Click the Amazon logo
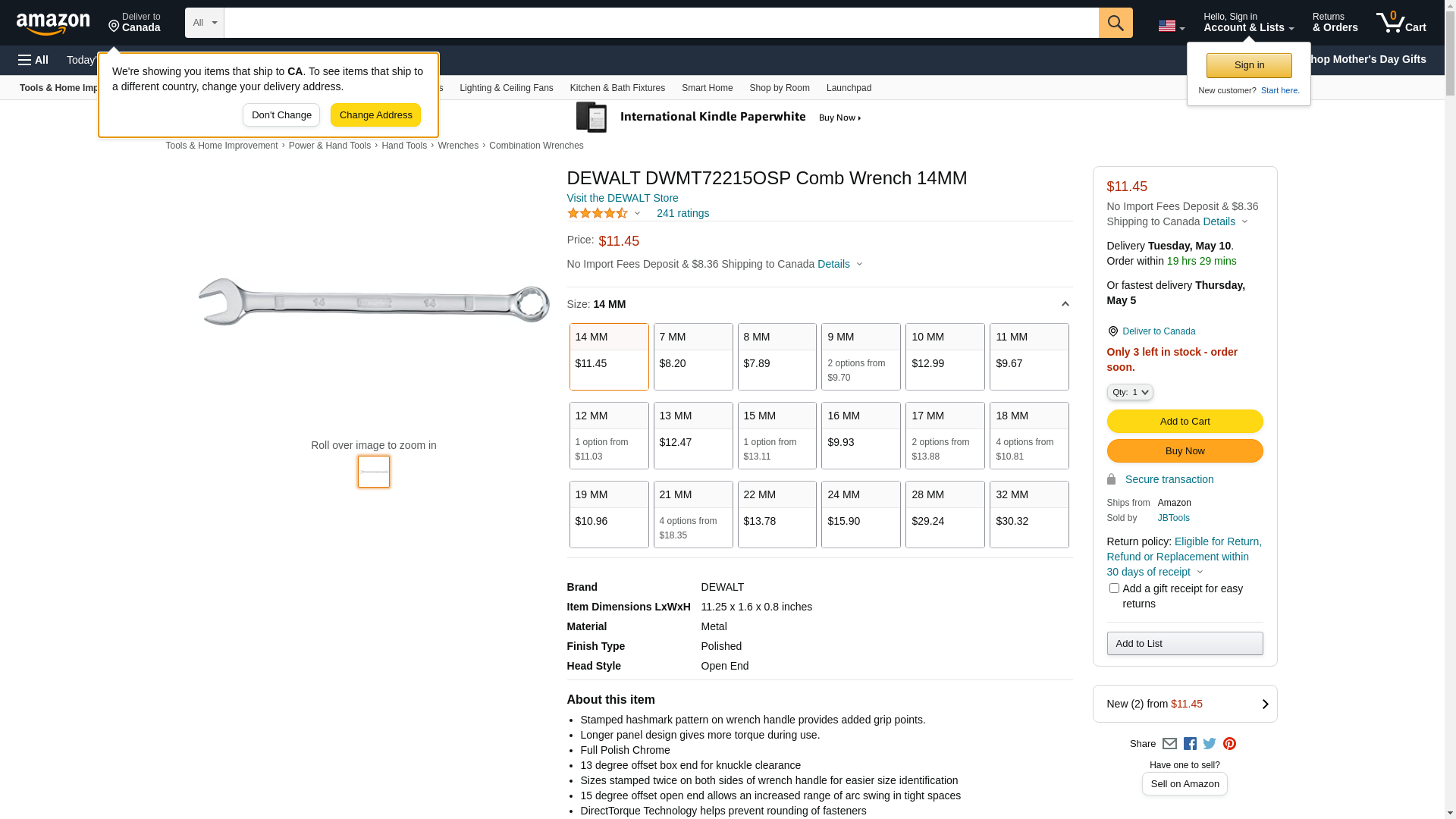 click(x=53, y=24)
